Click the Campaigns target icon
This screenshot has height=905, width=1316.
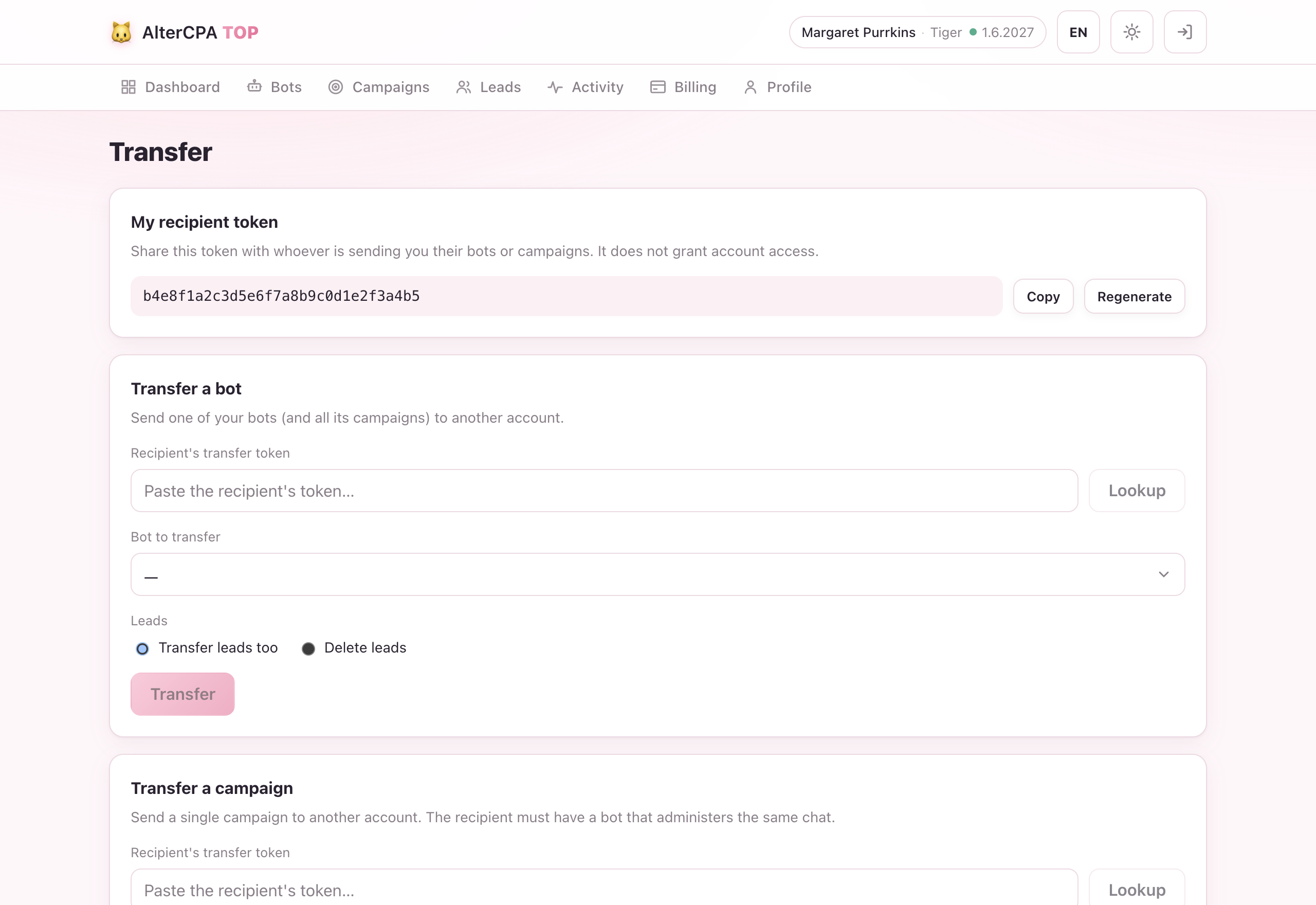pos(336,87)
